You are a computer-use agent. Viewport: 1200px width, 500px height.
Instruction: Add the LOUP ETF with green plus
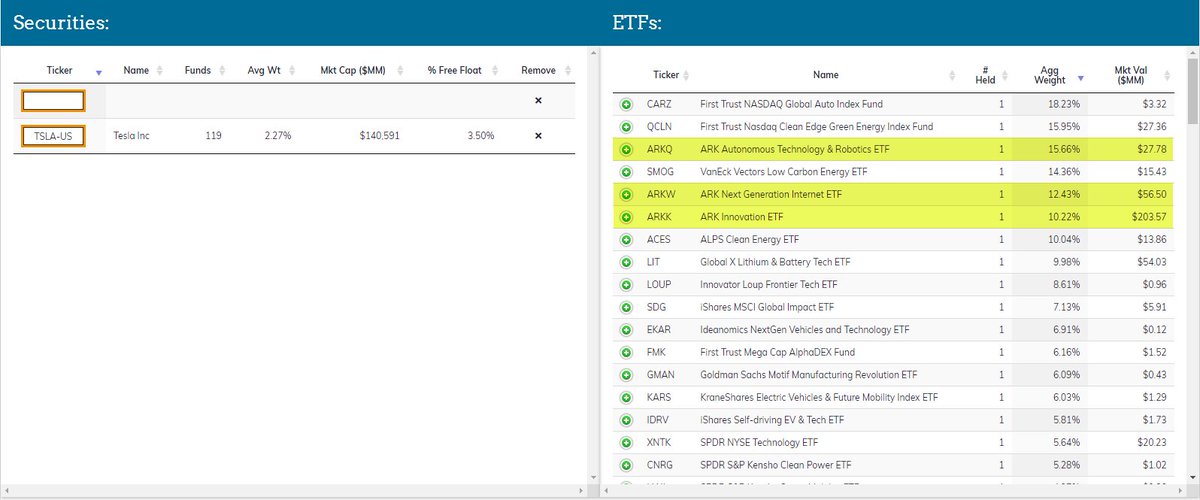626,285
